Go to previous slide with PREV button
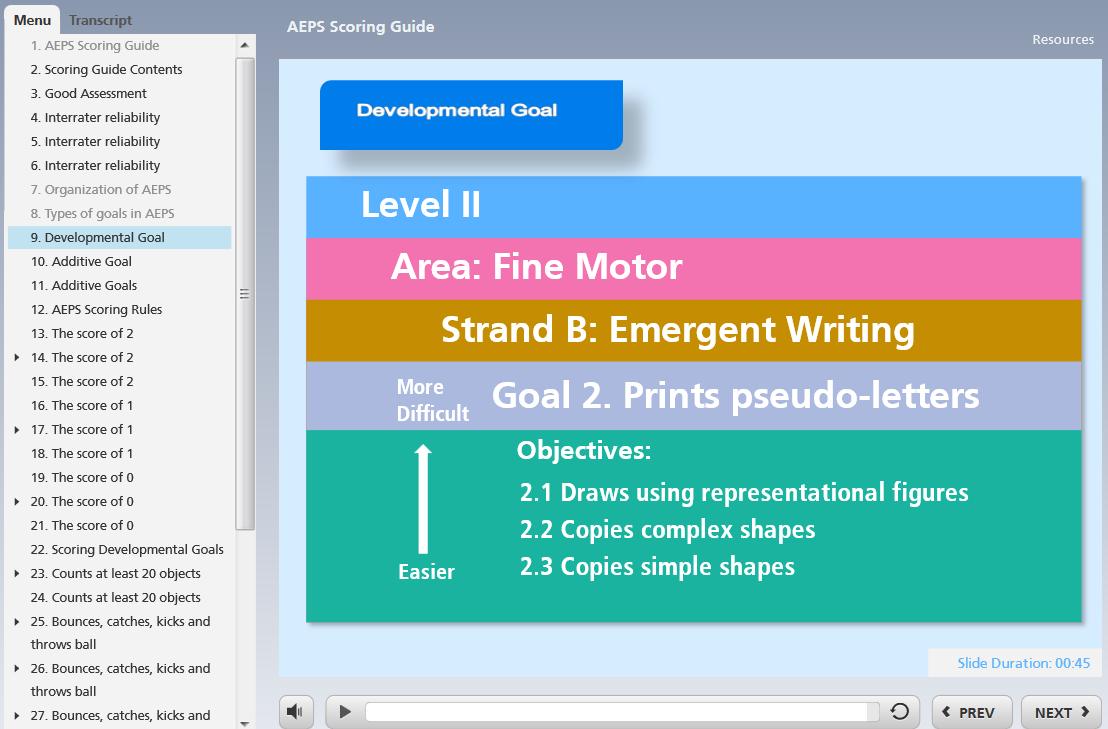 pyautogui.click(x=972, y=712)
